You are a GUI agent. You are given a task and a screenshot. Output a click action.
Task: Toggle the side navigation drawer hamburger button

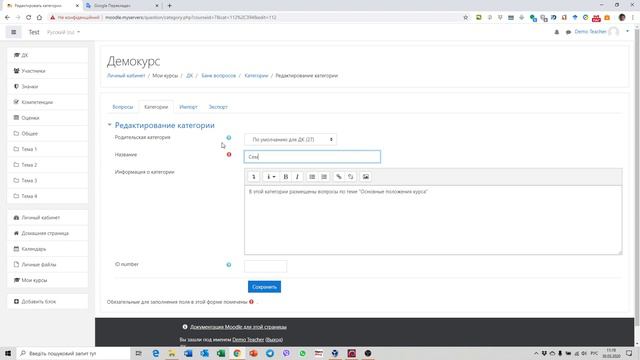[x=13, y=32]
